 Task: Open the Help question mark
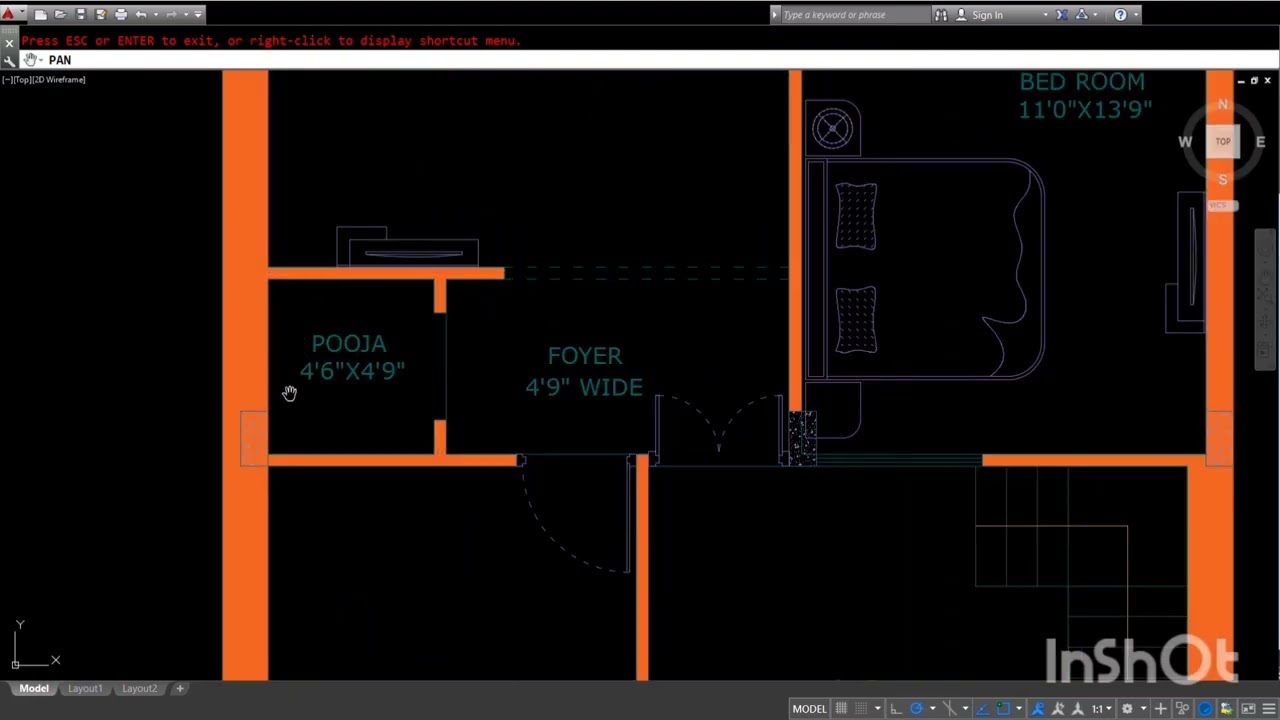pyautogui.click(x=1120, y=15)
